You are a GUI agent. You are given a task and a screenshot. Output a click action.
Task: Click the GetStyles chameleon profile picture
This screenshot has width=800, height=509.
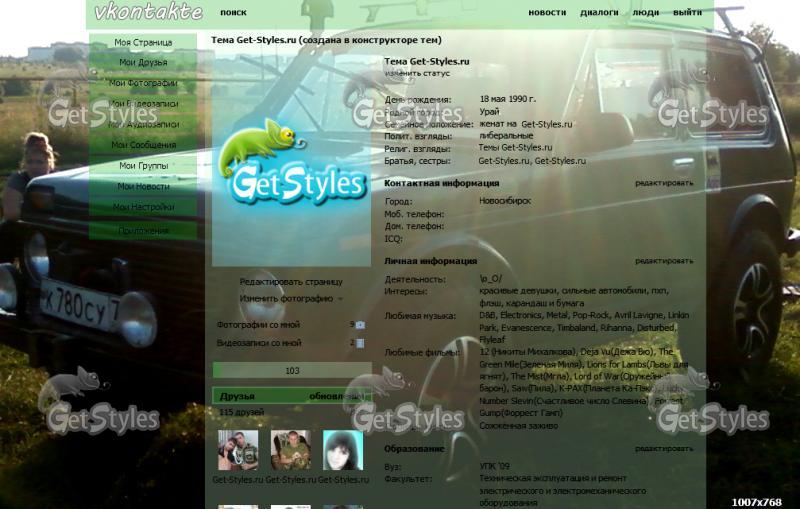coord(291,159)
